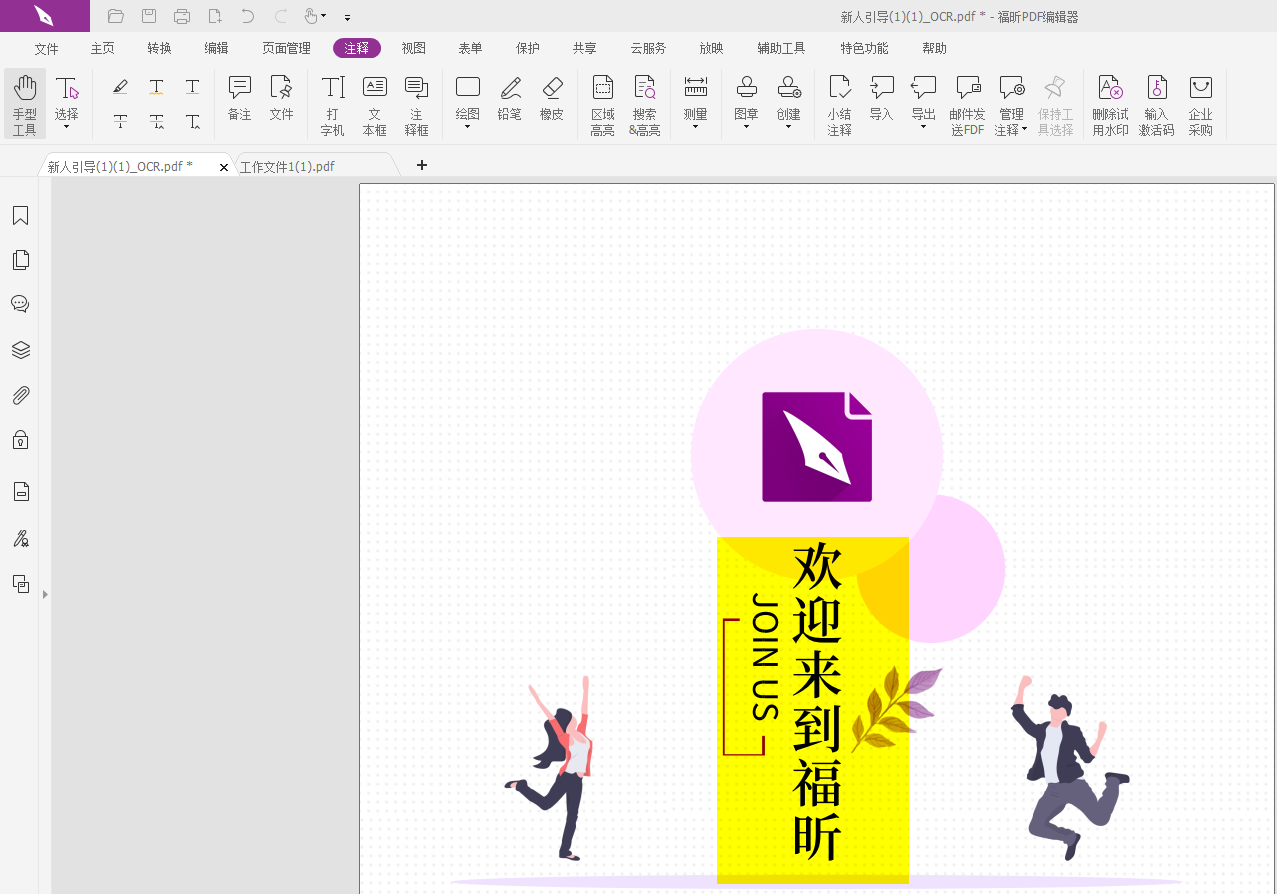Open the bookmarks panel in the sidebar
The width and height of the screenshot is (1277, 894).
[20, 215]
